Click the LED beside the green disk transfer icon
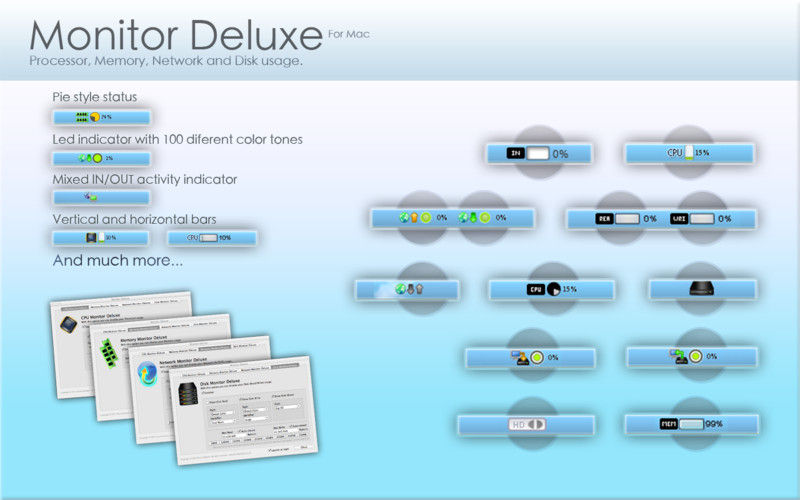 (x=695, y=356)
